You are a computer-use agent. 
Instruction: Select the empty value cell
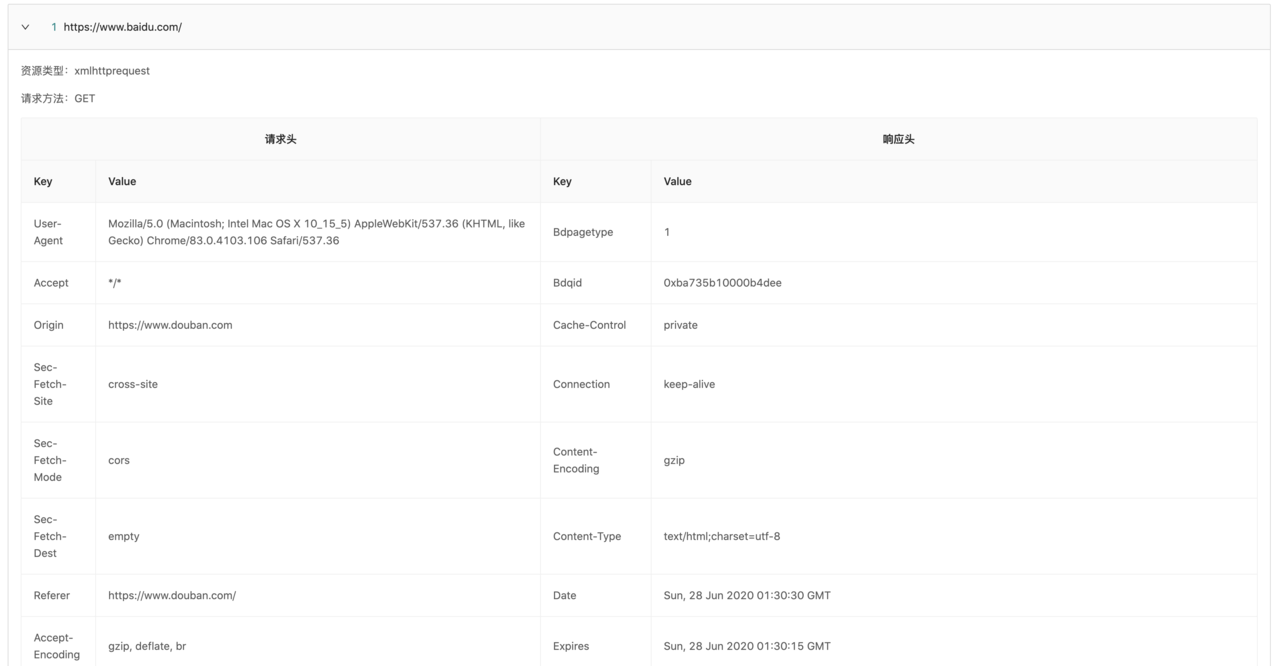tap(318, 536)
